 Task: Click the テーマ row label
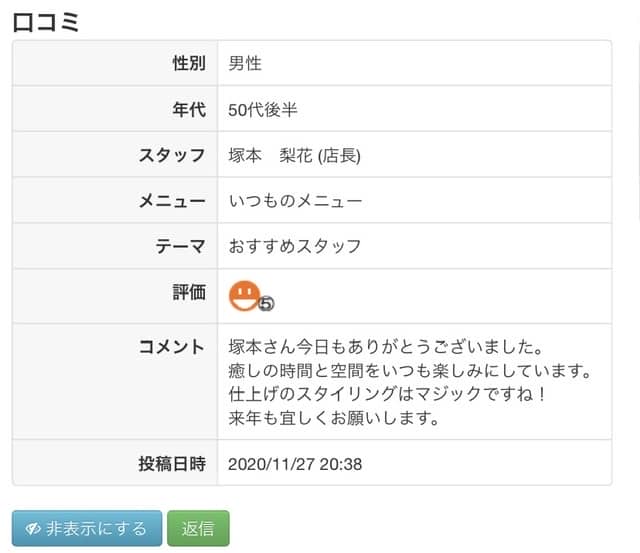point(180,247)
